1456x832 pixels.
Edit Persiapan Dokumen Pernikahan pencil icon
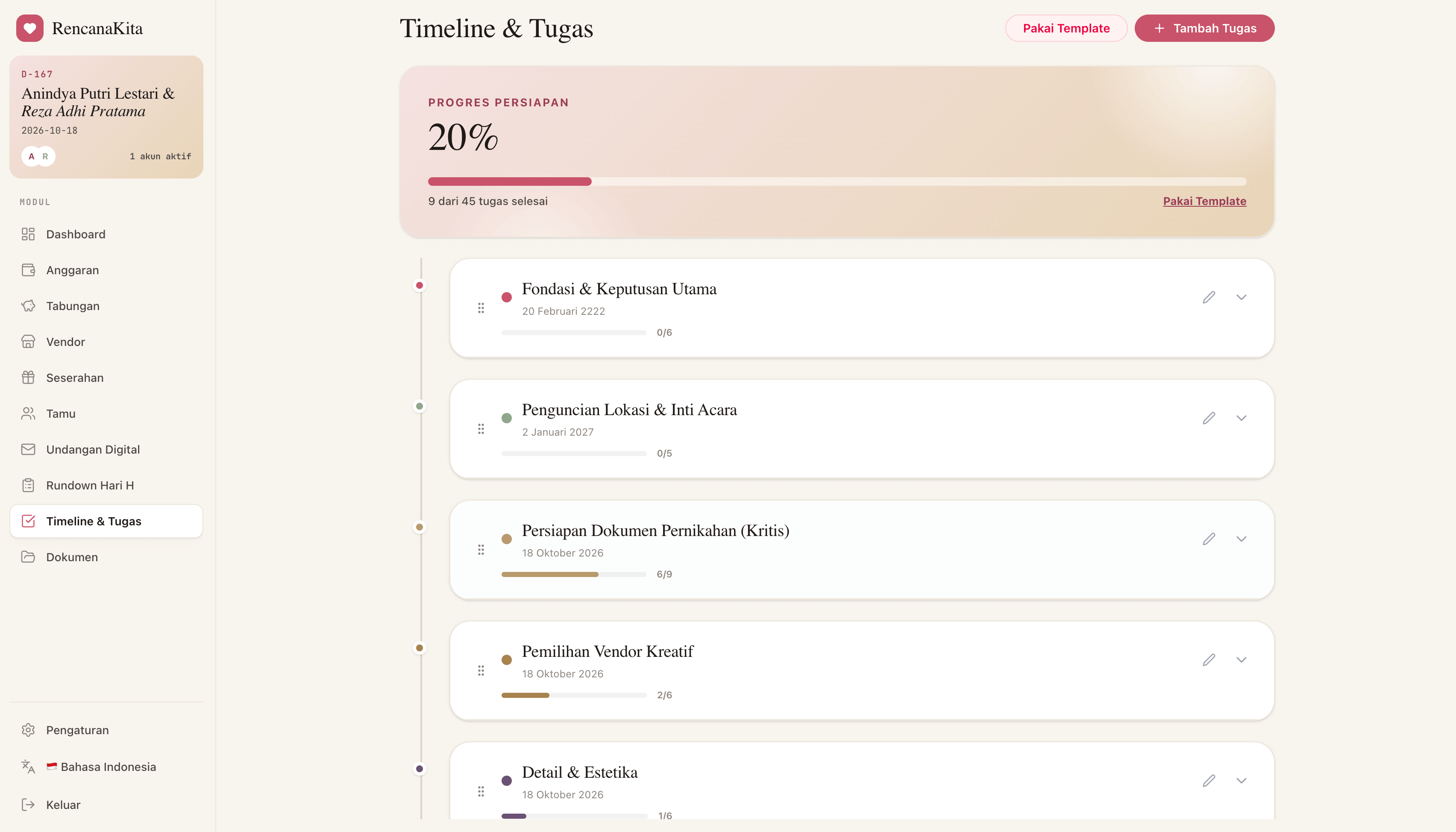1209,539
